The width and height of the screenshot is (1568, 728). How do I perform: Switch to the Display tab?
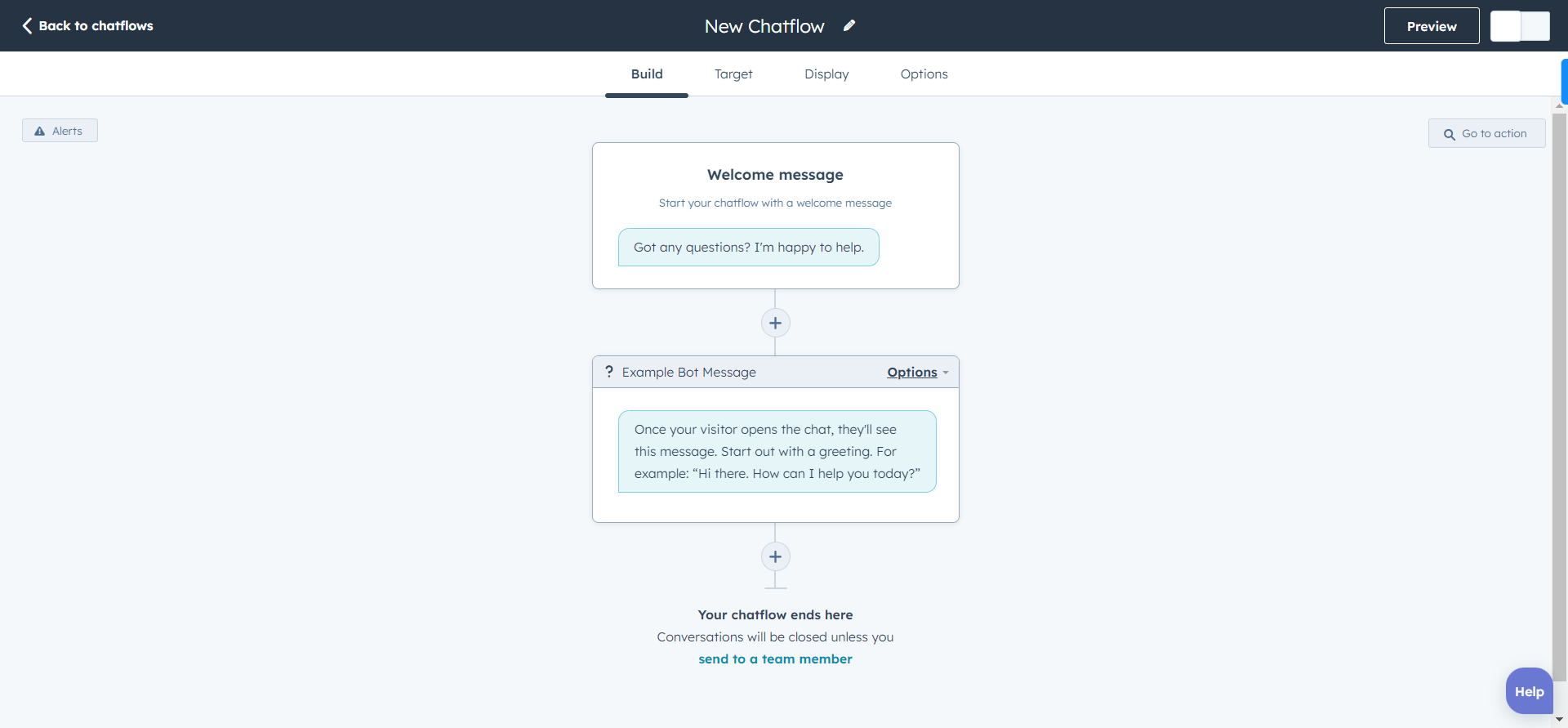[x=826, y=74]
